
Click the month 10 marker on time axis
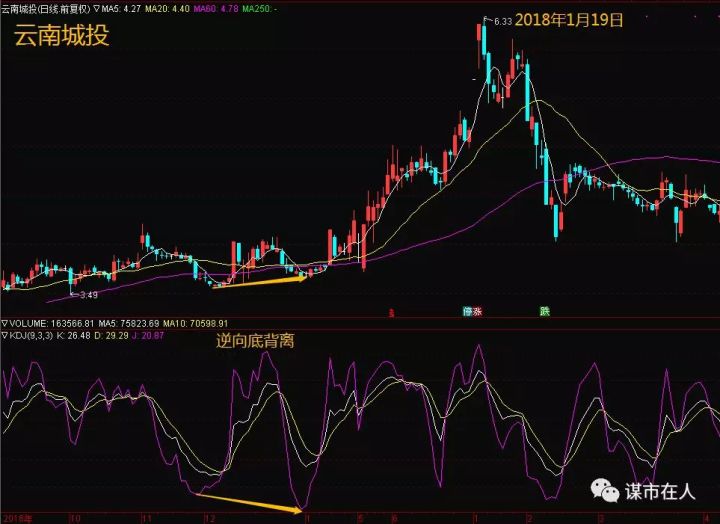tap(75, 519)
